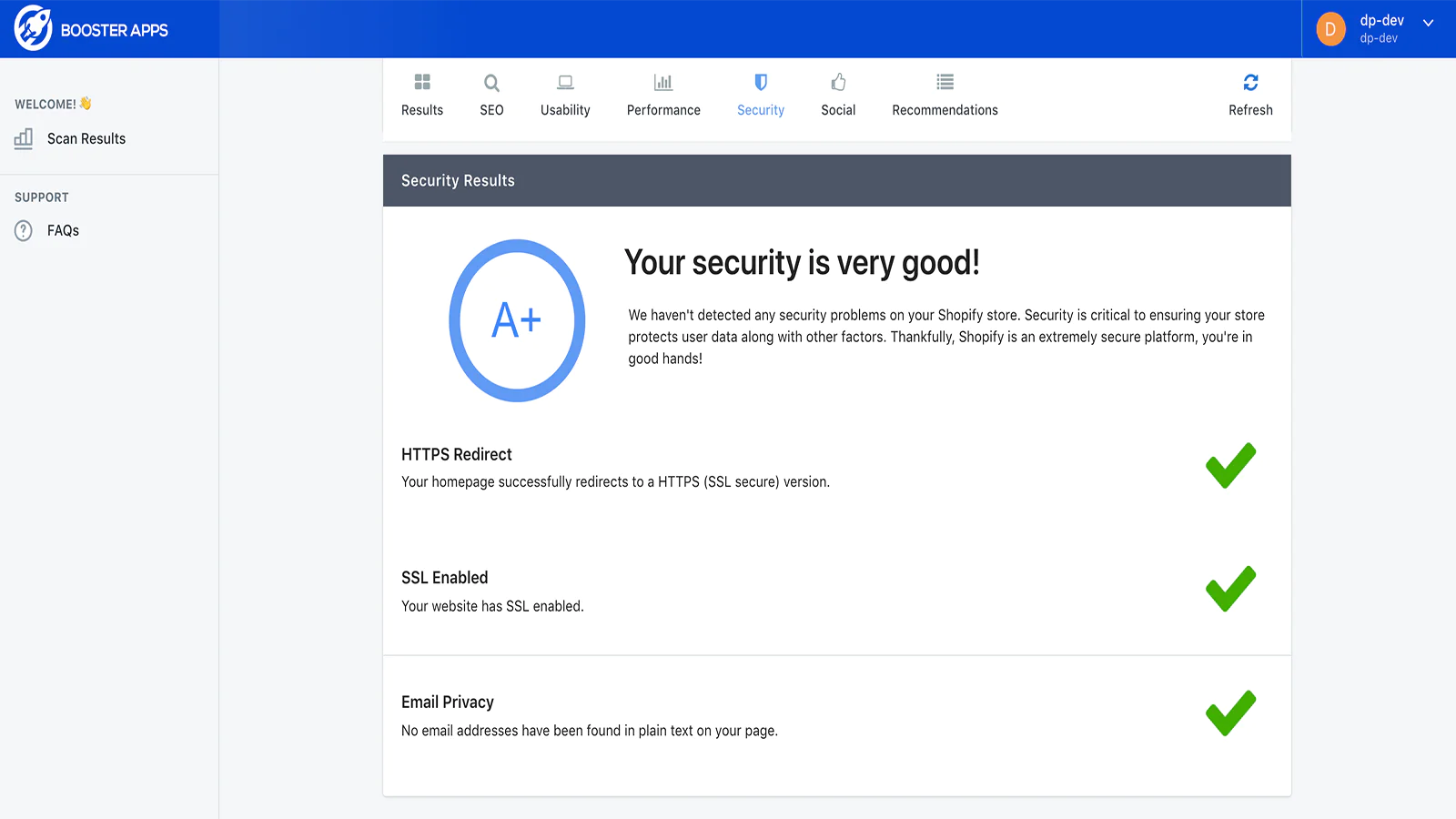
Task: Click the Scan Results chart icon
Action: point(24,138)
